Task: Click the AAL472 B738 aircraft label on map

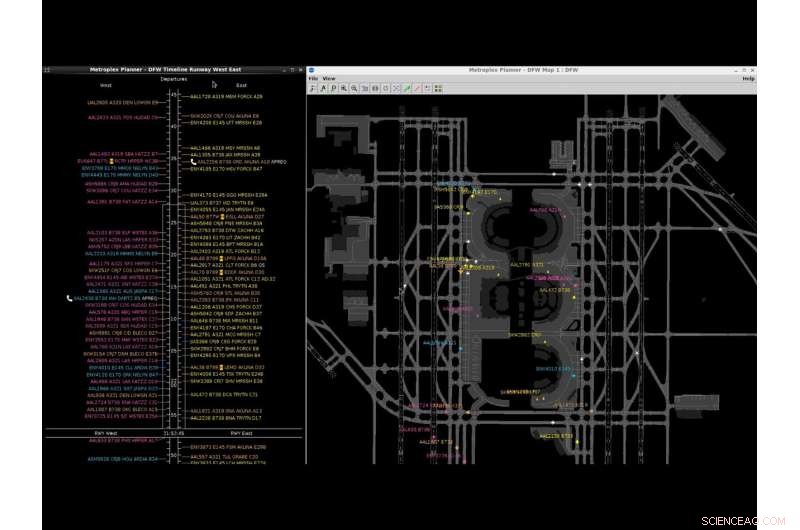Action: pyautogui.click(x=555, y=290)
